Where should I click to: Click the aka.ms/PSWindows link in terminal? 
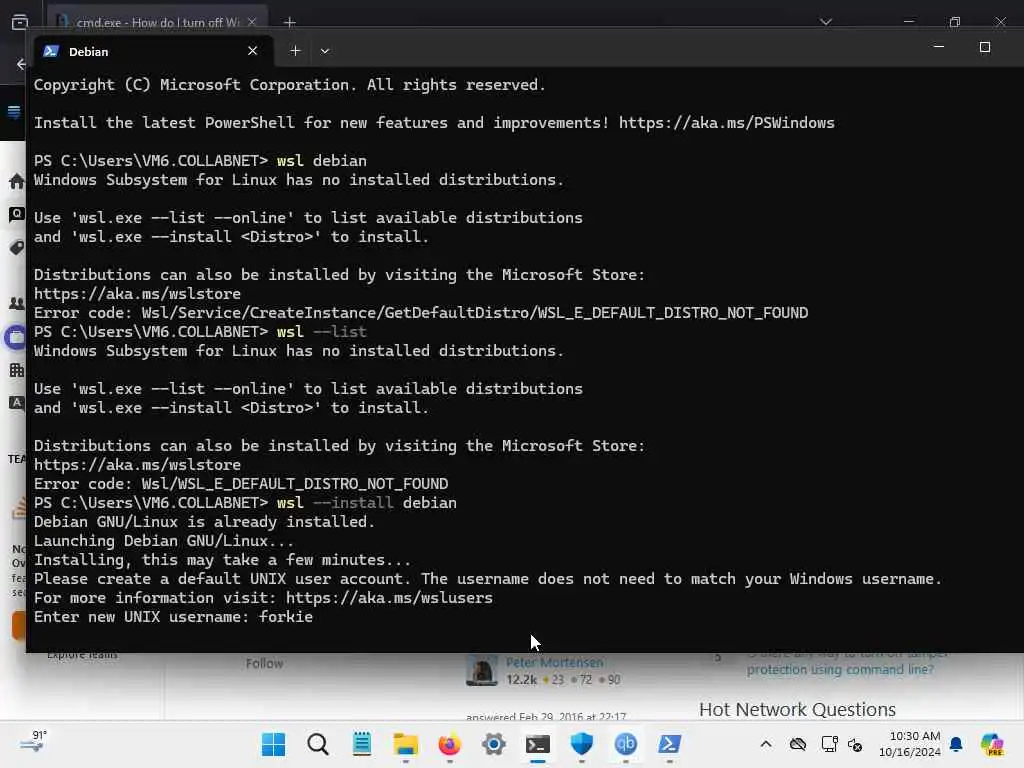(x=726, y=123)
